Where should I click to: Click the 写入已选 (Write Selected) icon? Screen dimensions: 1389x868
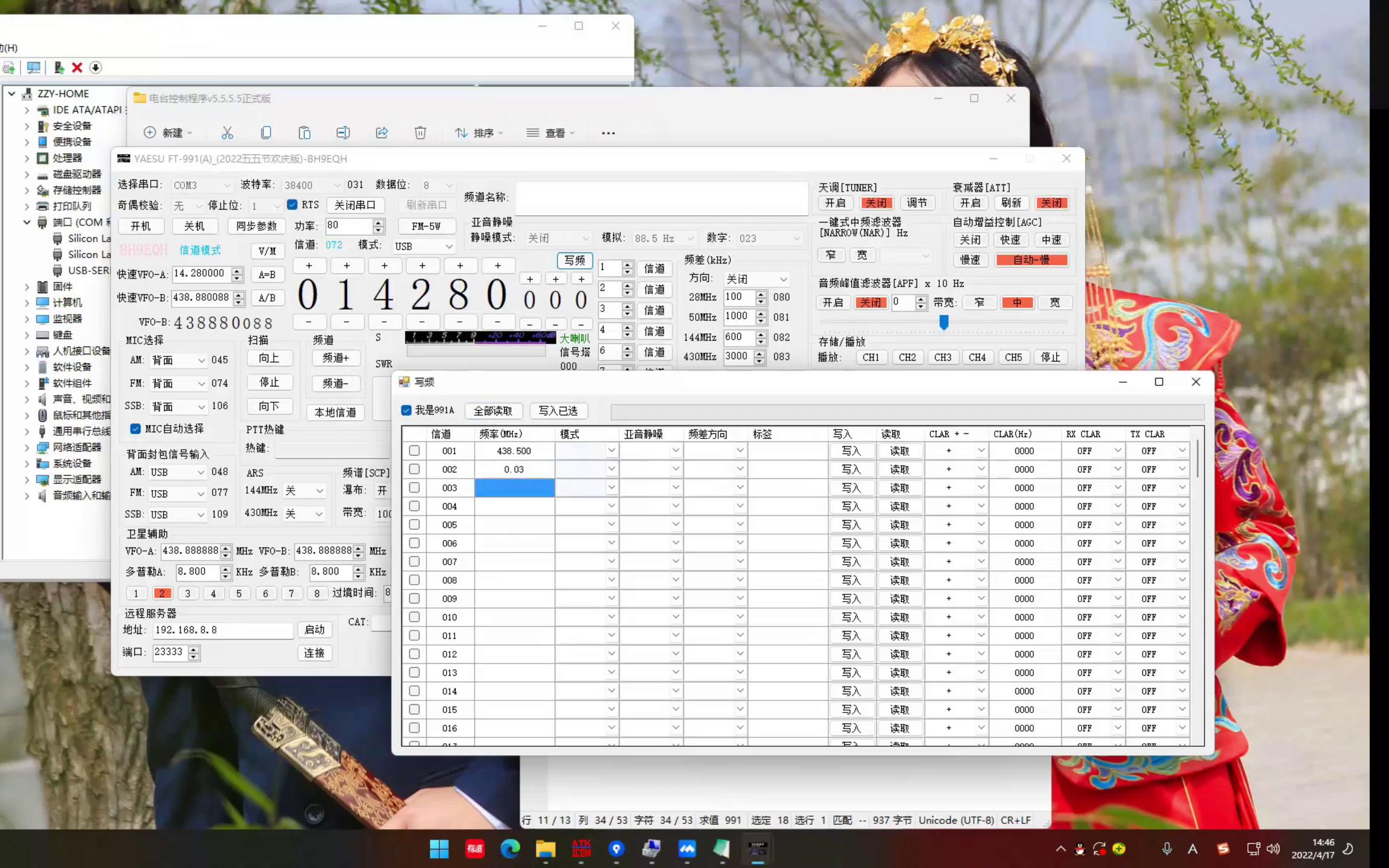tap(557, 410)
